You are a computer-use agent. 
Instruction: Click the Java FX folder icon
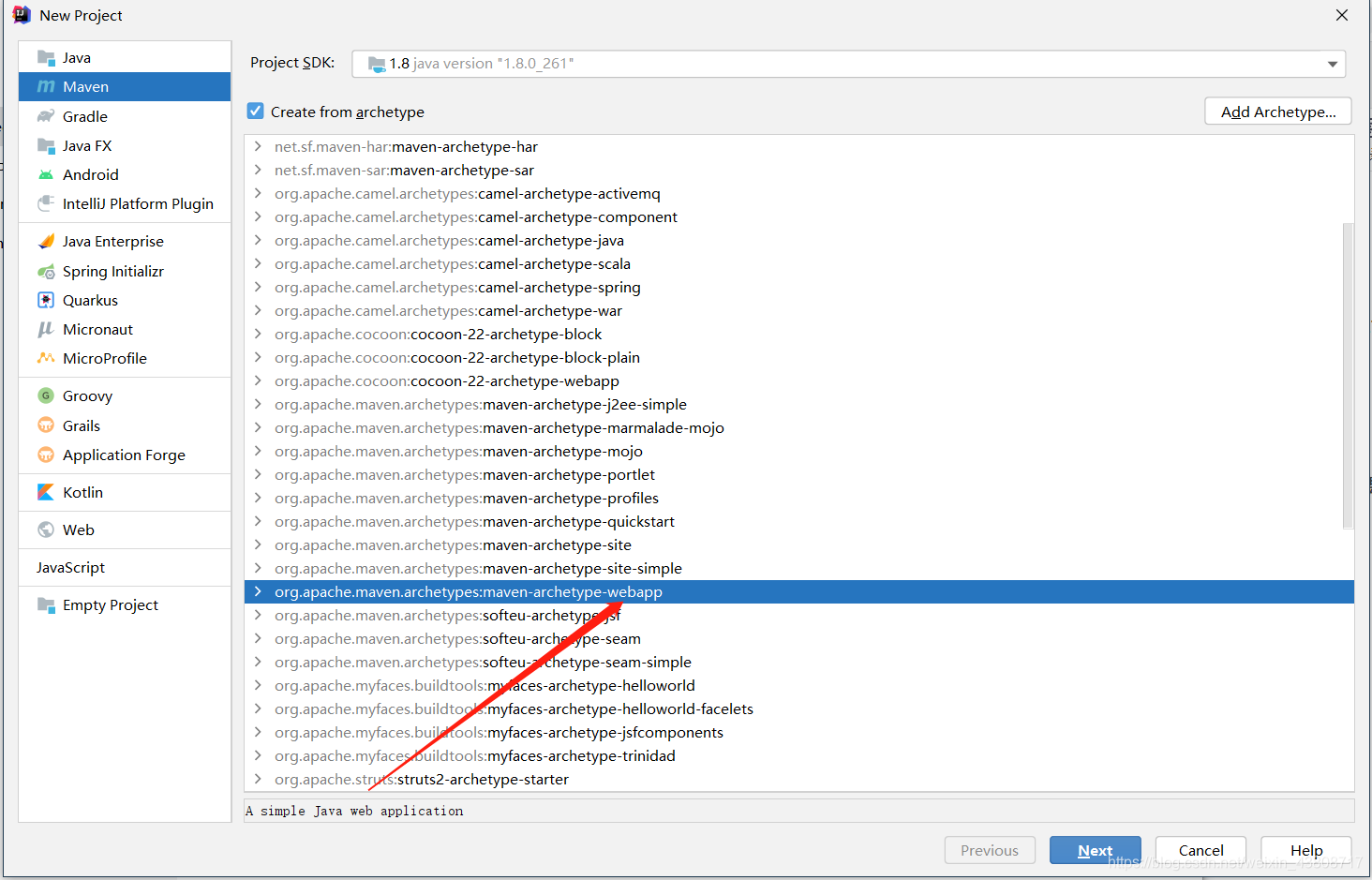[46, 145]
